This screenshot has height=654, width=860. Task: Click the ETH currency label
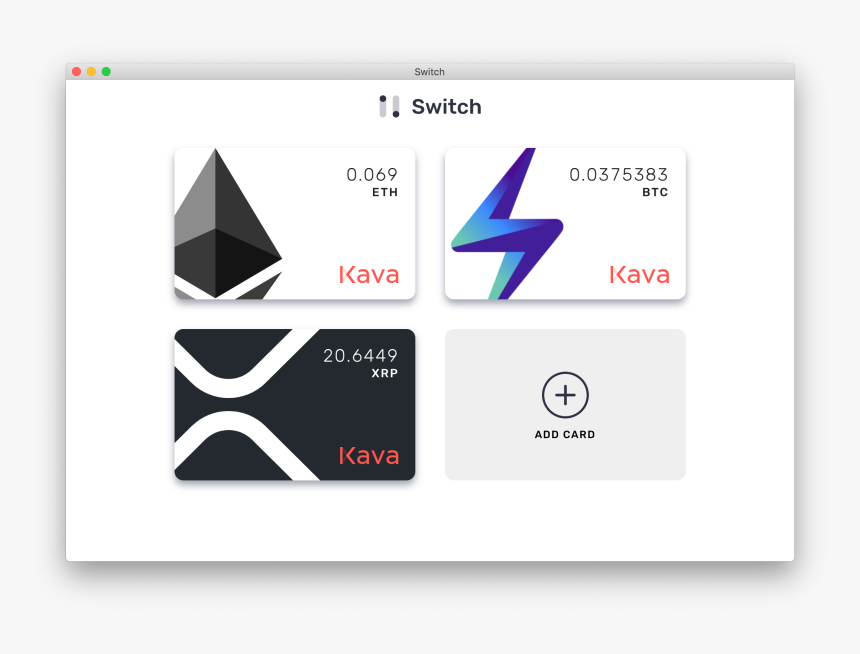384,192
